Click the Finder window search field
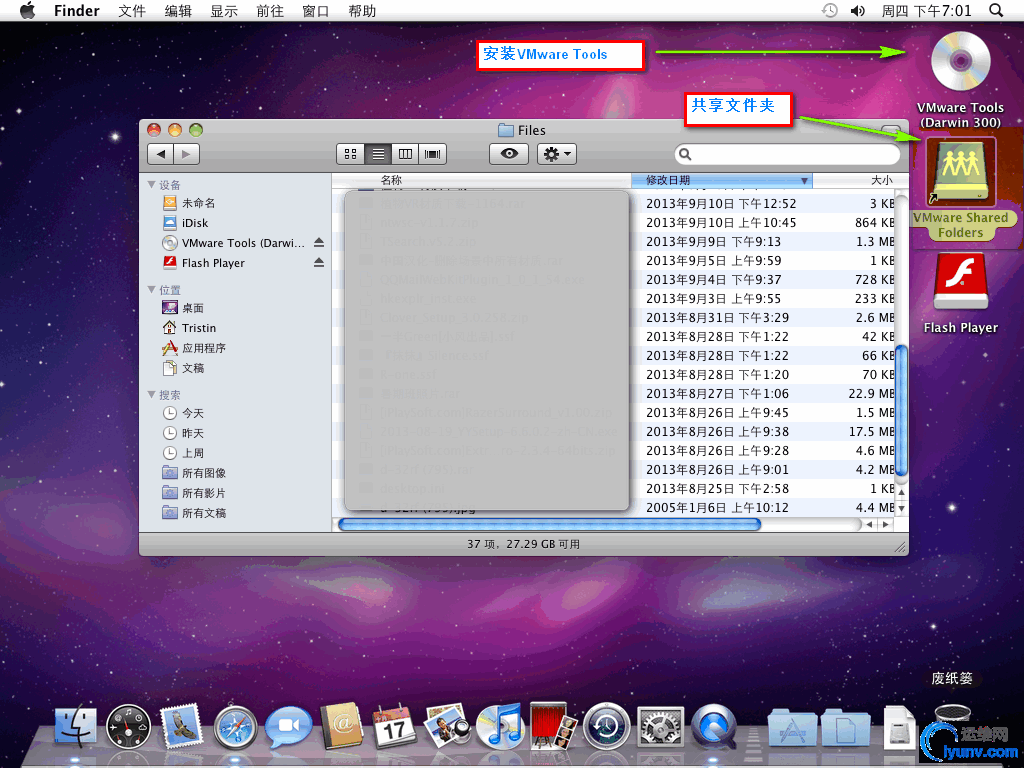The image size is (1024, 768). tap(787, 154)
